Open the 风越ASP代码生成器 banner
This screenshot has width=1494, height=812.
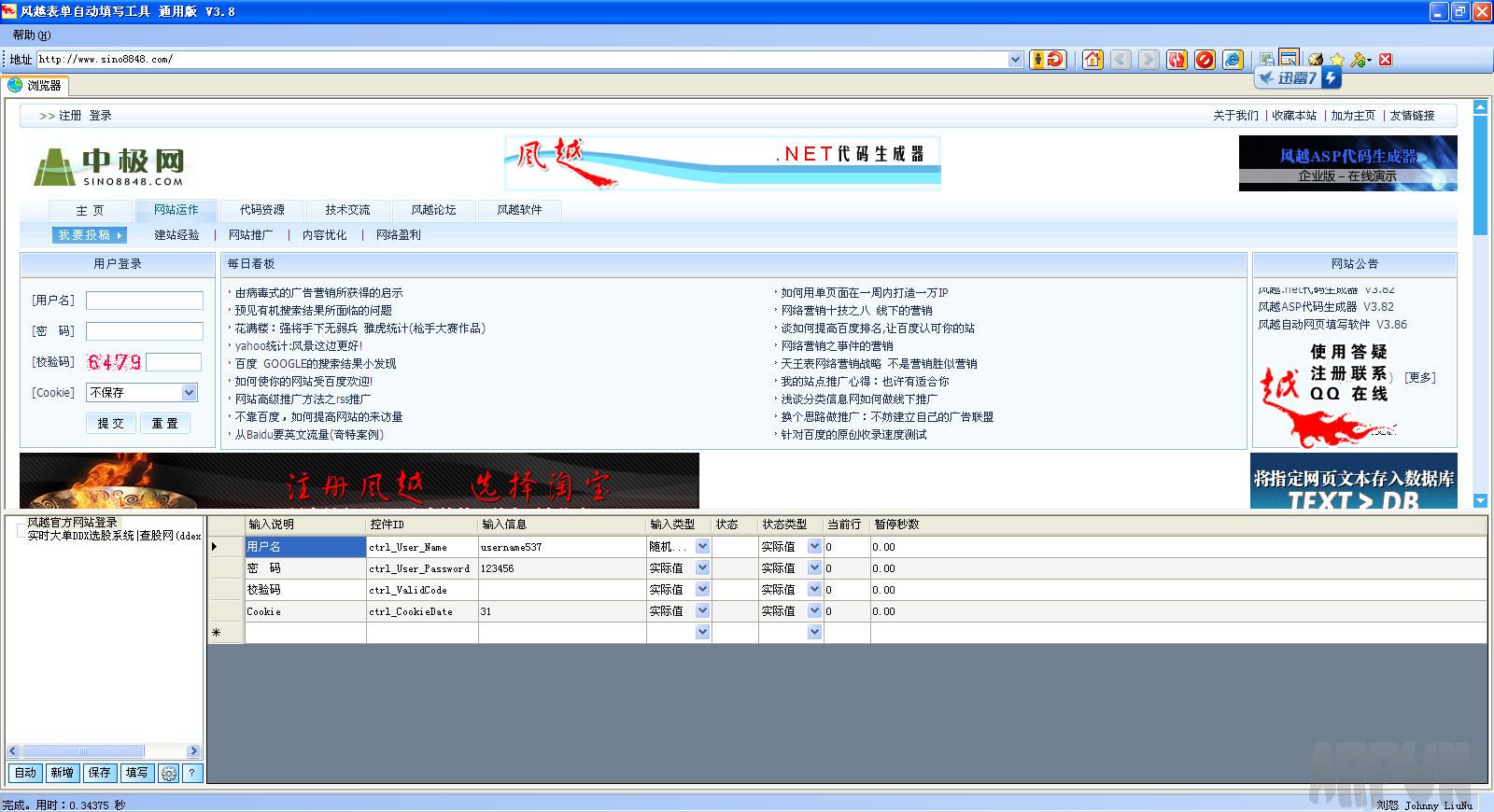click(x=1347, y=163)
